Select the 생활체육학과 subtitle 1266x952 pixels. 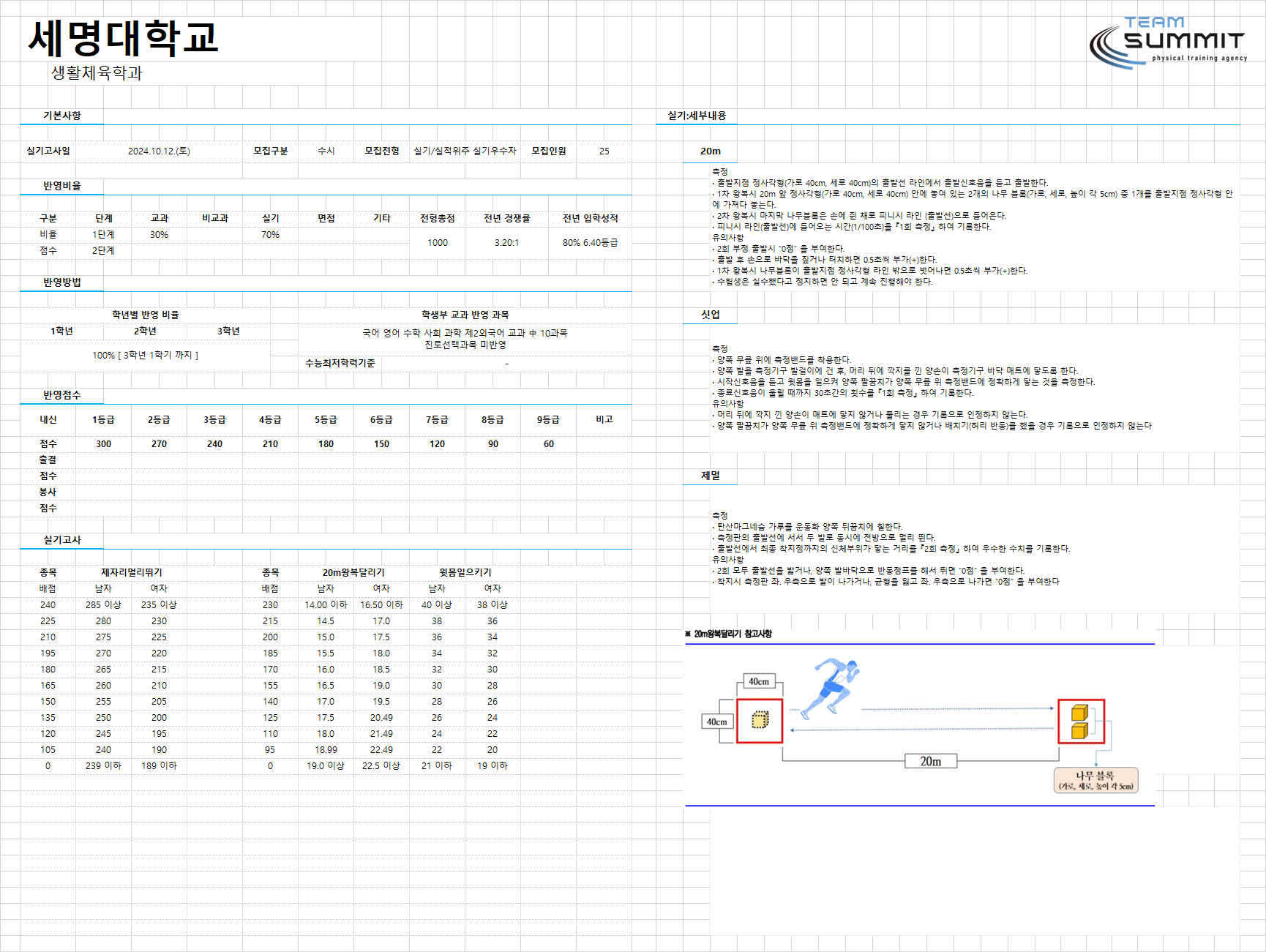tap(97, 72)
